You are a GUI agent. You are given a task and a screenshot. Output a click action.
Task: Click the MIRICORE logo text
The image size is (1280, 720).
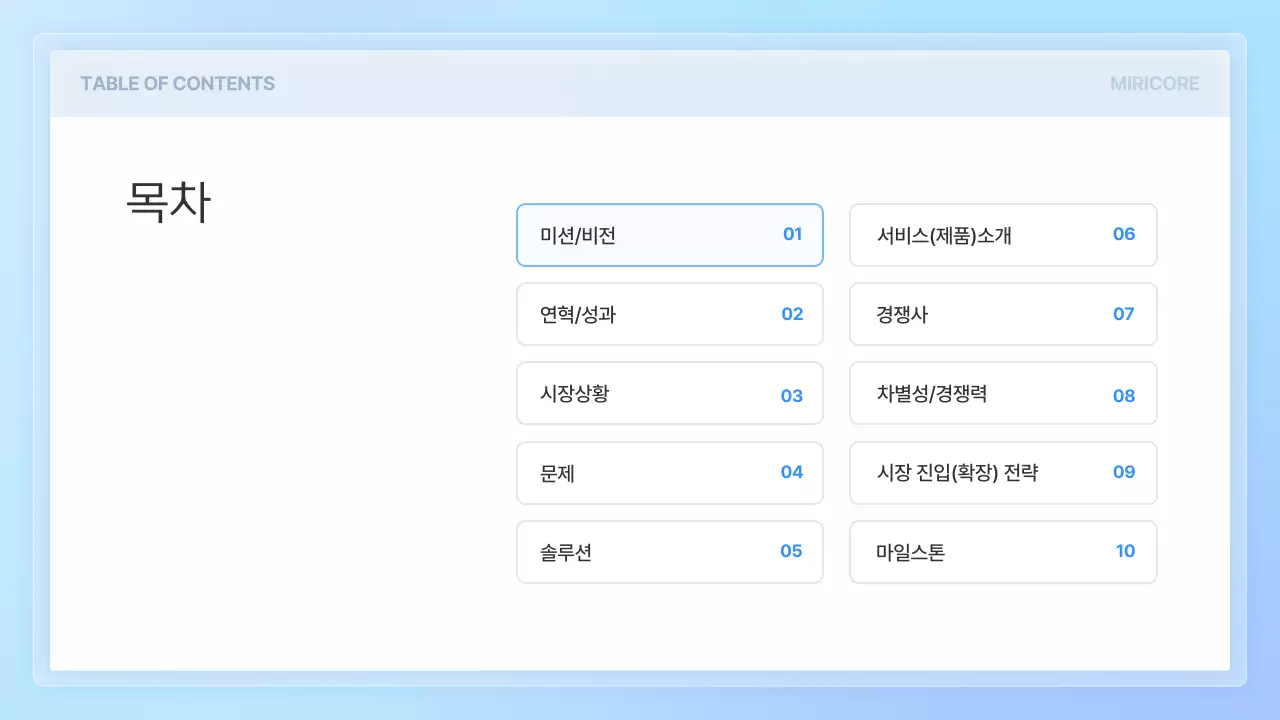coord(1154,84)
